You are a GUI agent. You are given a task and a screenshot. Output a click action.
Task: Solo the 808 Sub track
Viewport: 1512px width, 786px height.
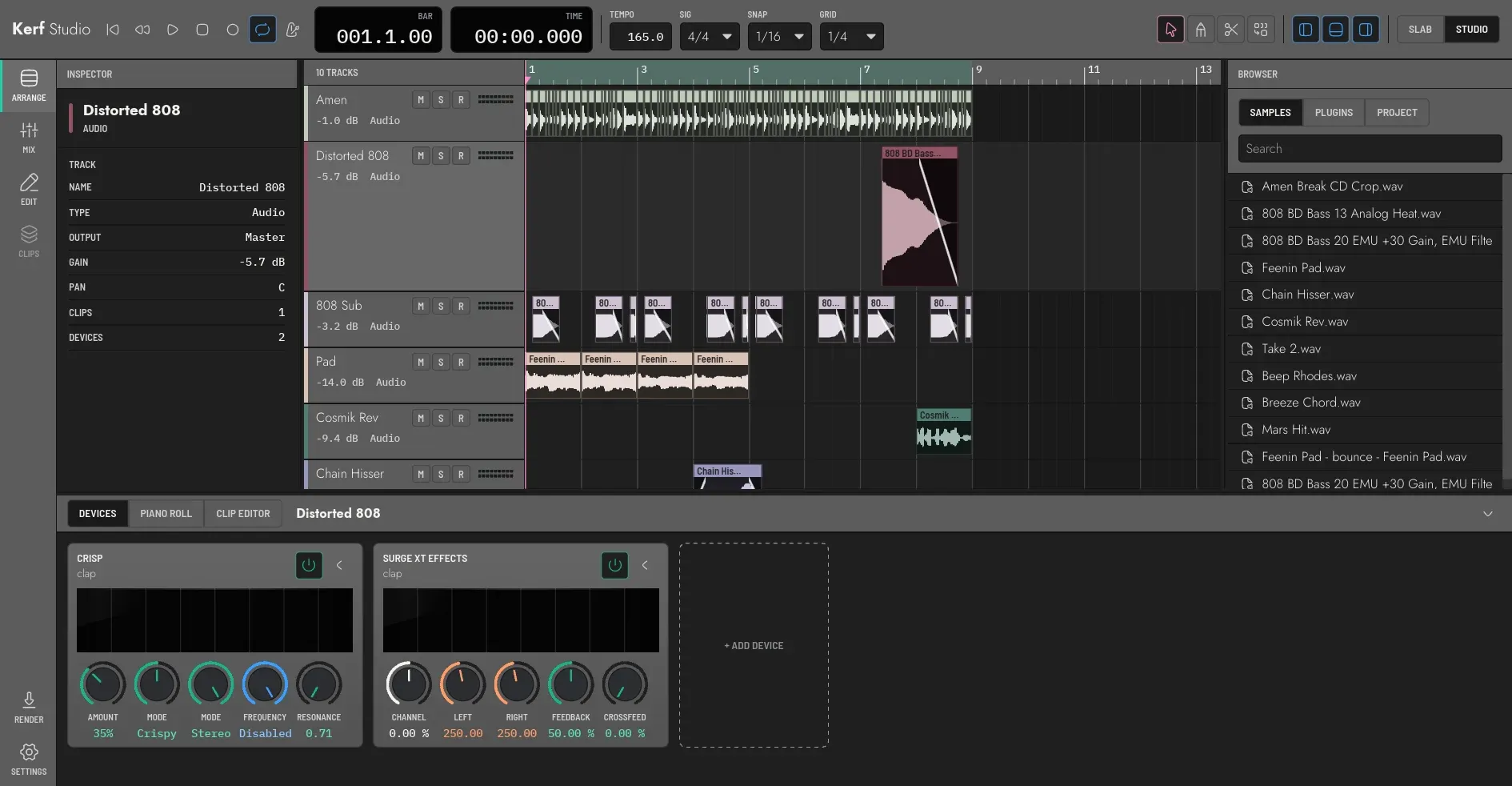[x=441, y=306]
